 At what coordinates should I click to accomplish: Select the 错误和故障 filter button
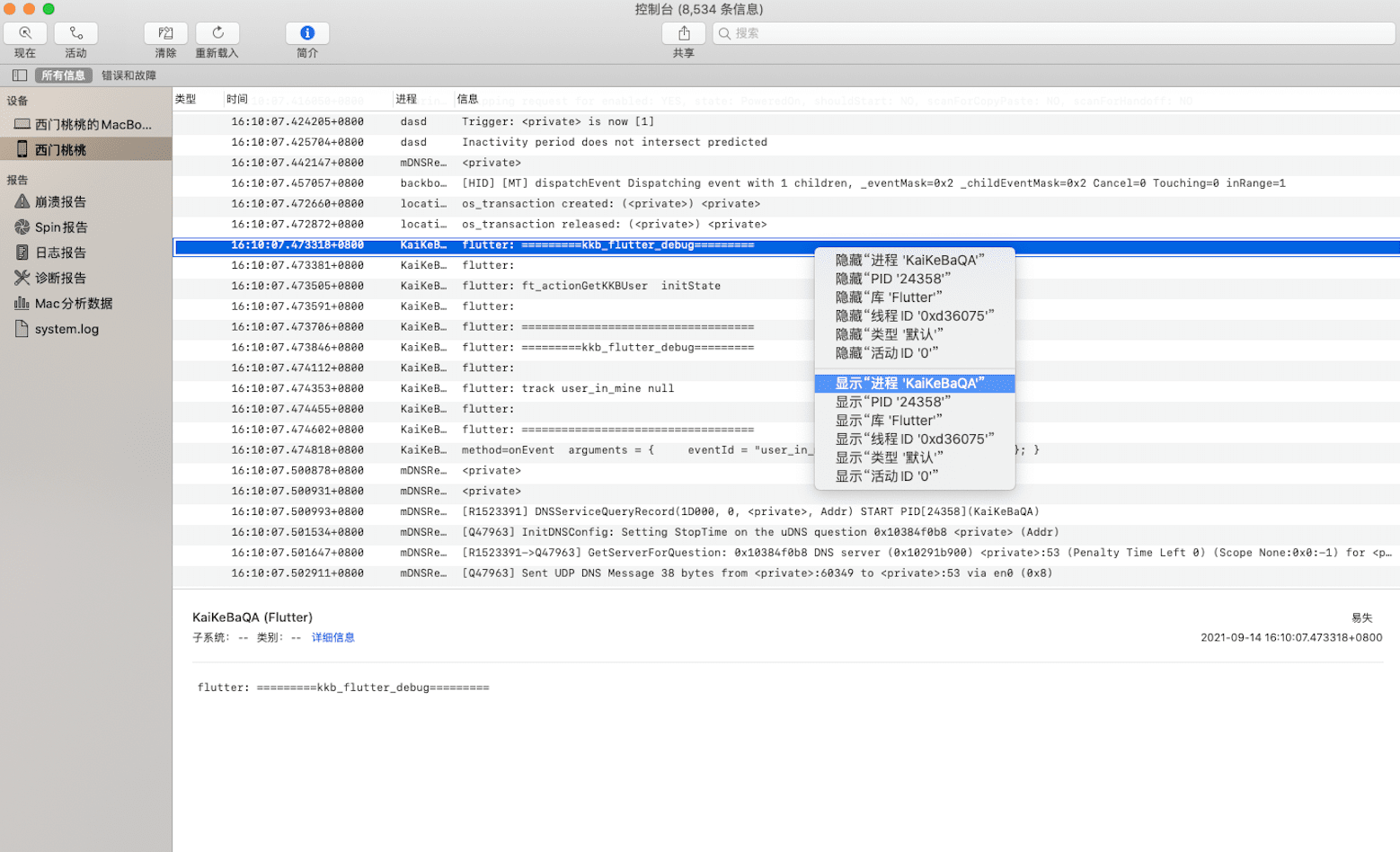[128, 75]
